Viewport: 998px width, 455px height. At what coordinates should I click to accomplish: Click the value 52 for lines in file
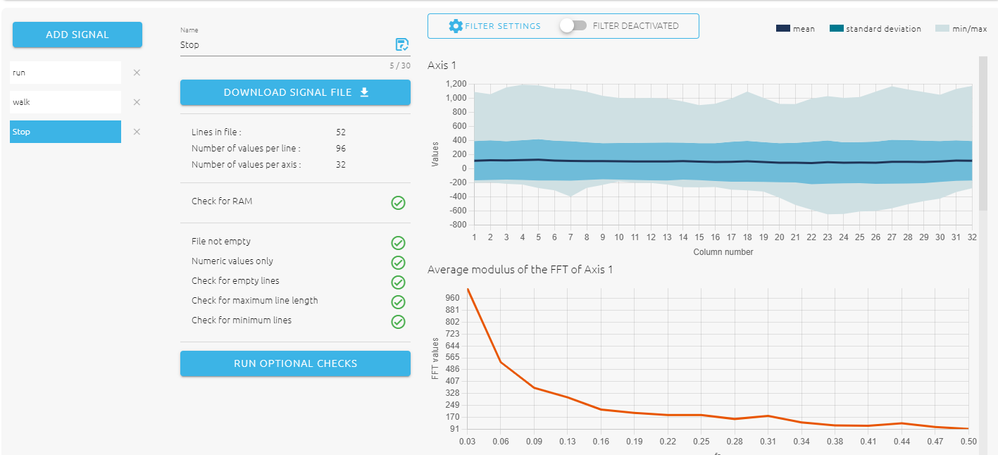pyautogui.click(x=341, y=132)
